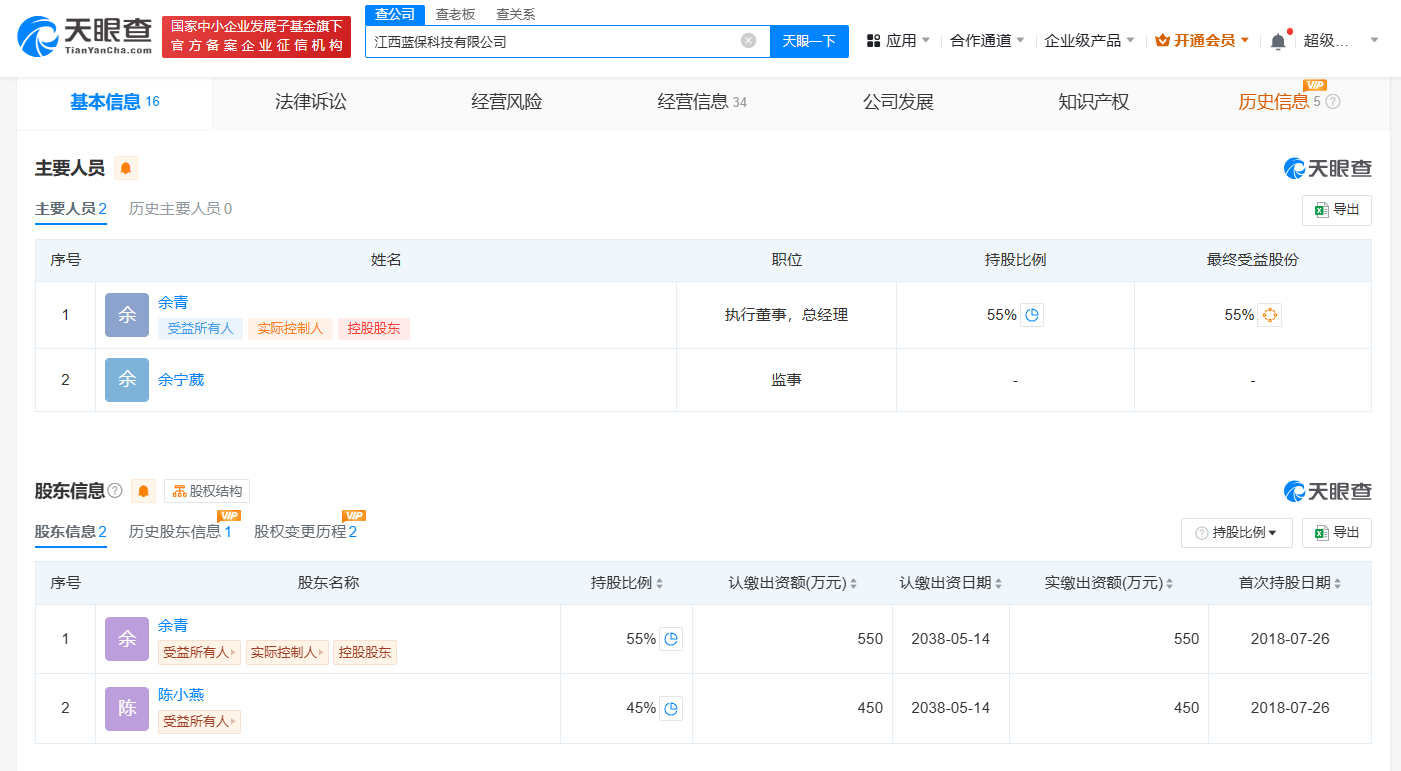Open the notification bell in the header
This screenshot has height=771, width=1401.
tap(1278, 41)
